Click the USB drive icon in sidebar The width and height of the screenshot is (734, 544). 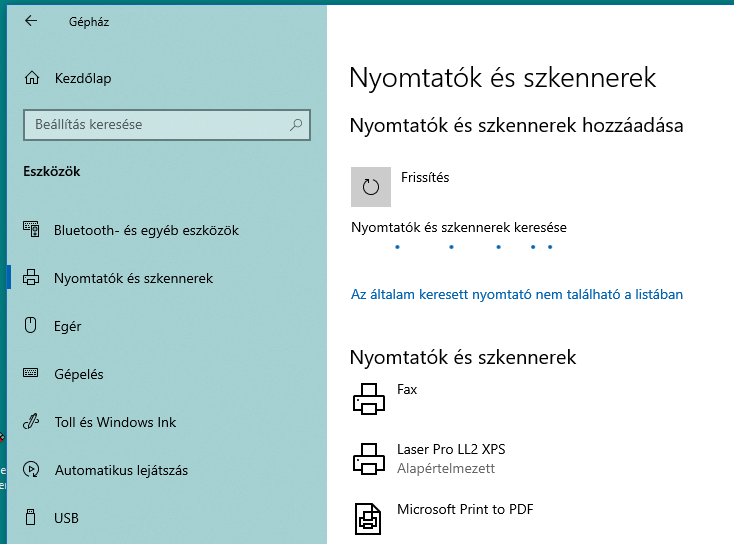click(30, 517)
